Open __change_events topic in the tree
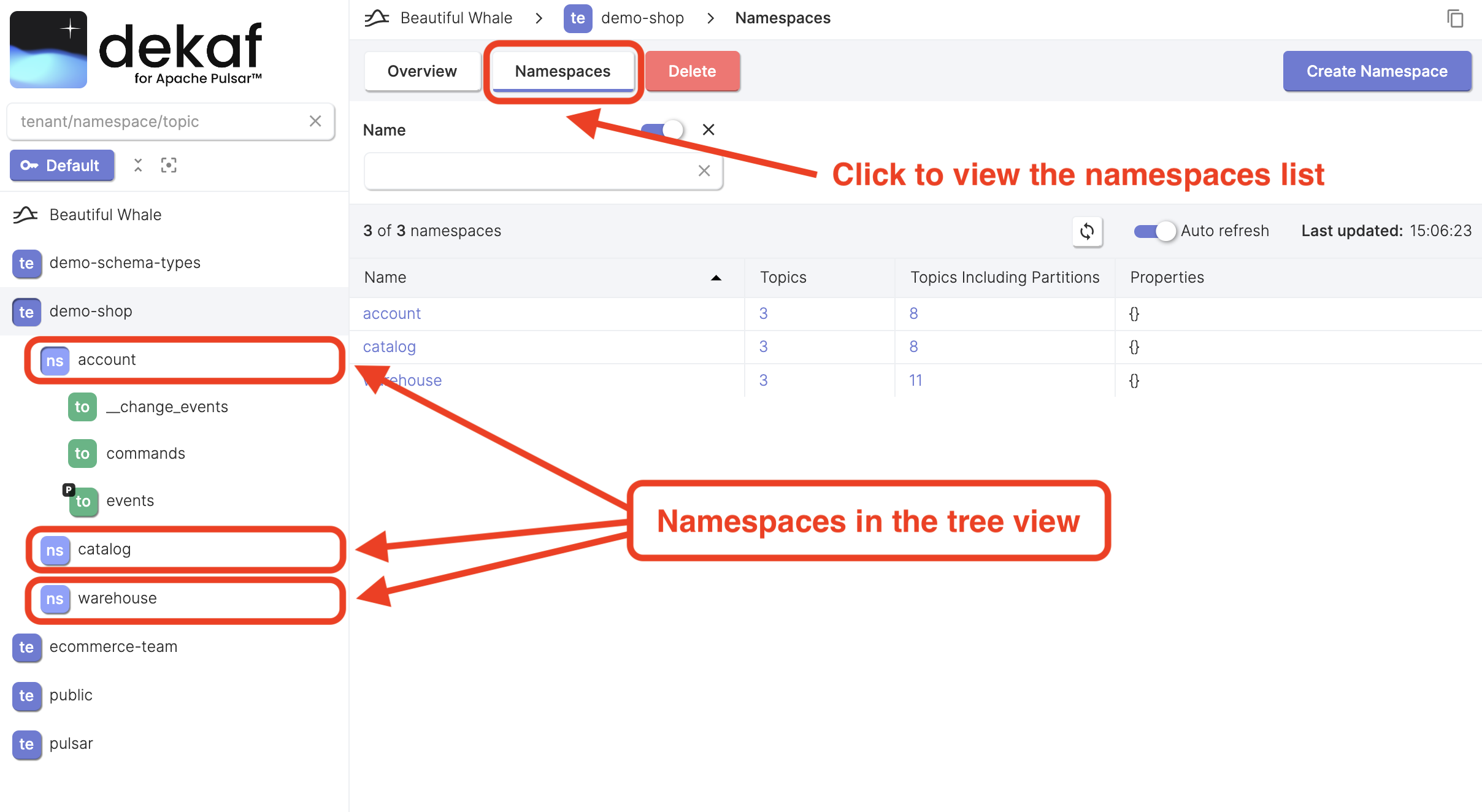The width and height of the screenshot is (1482, 812). (167, 407)
